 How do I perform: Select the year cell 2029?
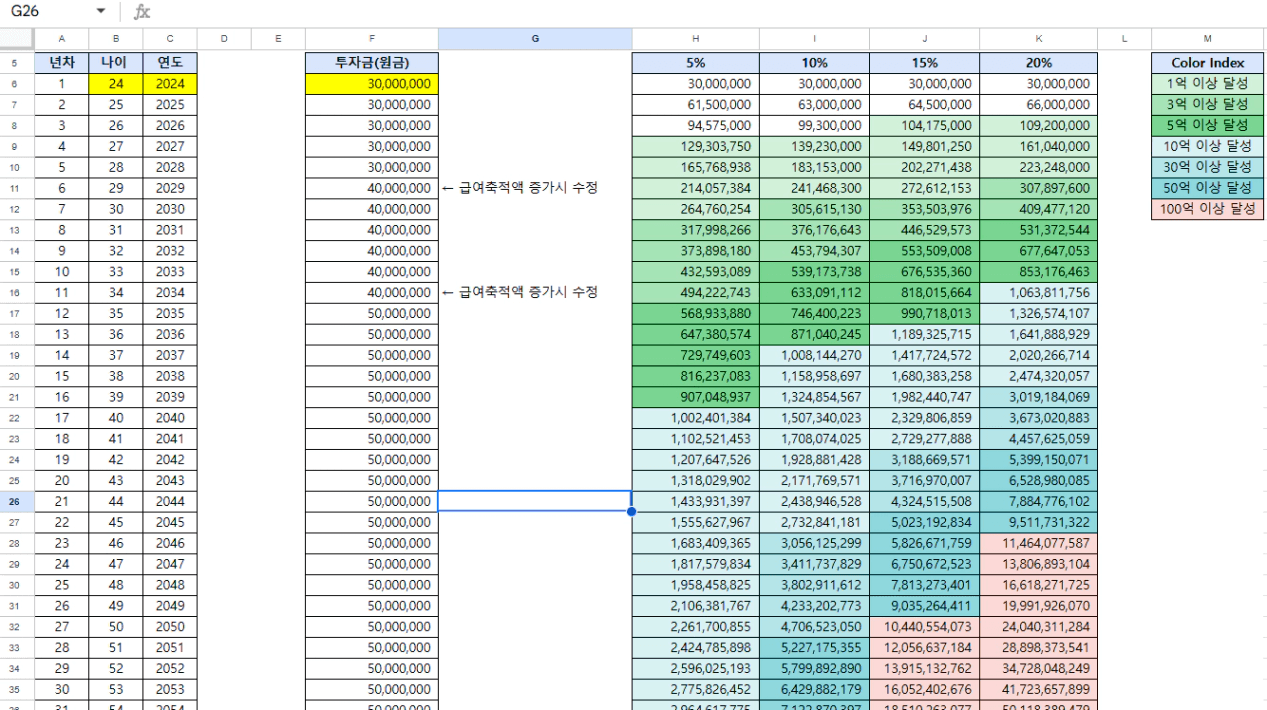[170, 188]
